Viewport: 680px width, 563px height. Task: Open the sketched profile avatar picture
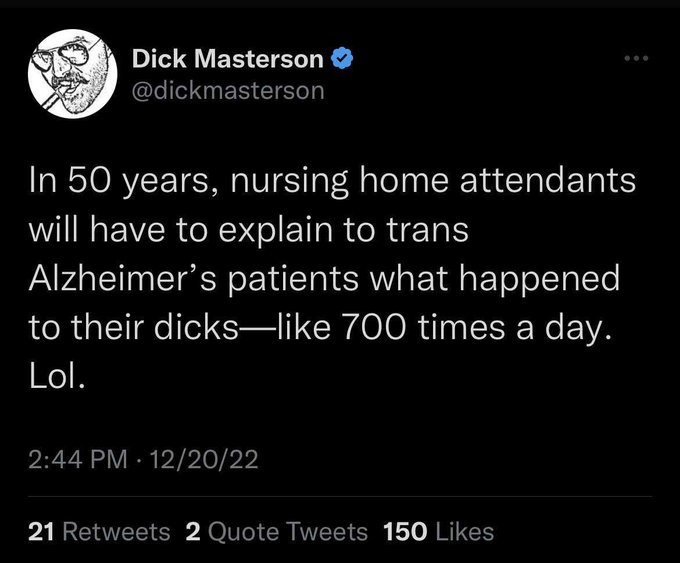[72, 74]
